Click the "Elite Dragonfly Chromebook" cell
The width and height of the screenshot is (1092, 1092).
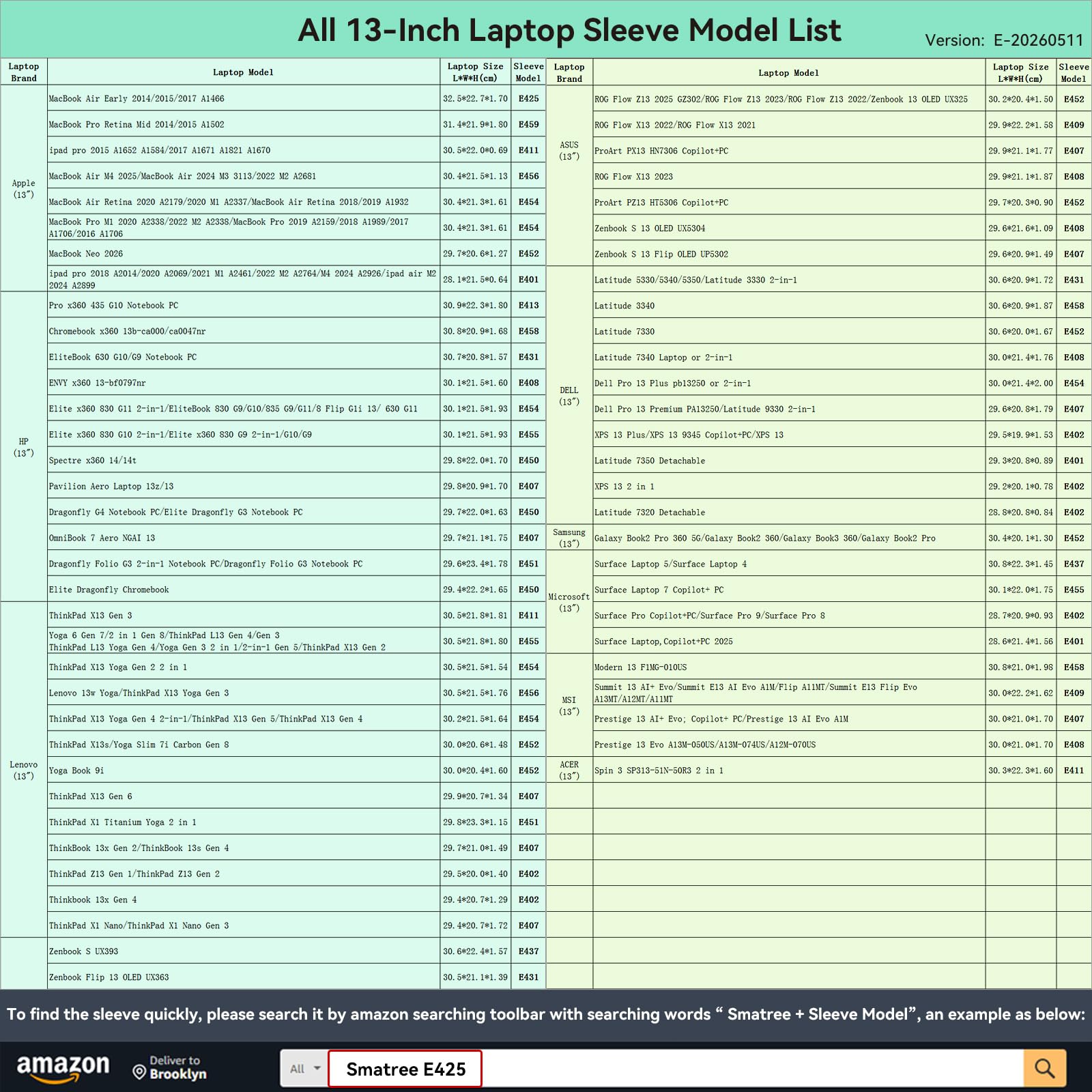pos(244,590)
